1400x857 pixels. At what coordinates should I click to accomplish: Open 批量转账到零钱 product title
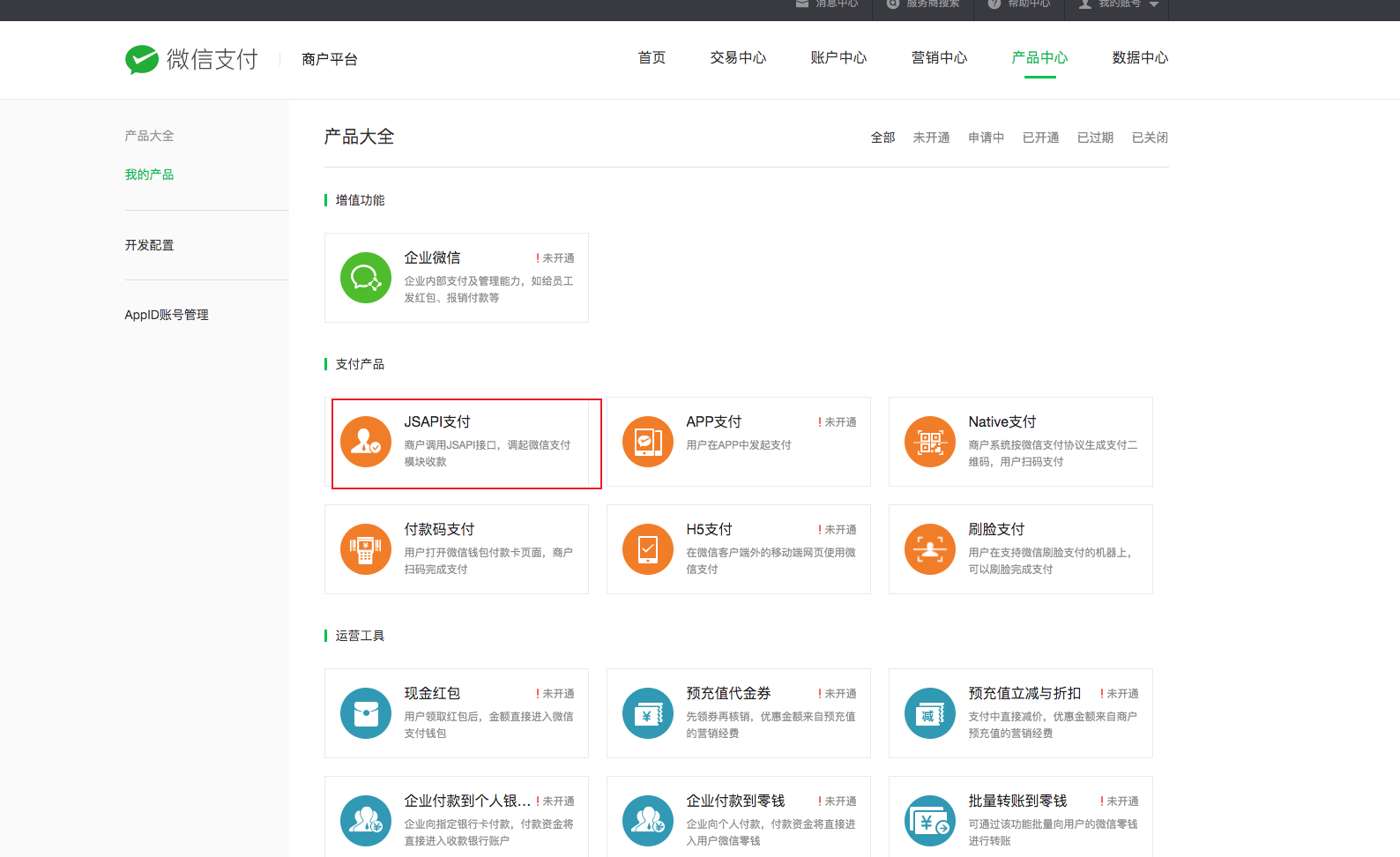1018,801
